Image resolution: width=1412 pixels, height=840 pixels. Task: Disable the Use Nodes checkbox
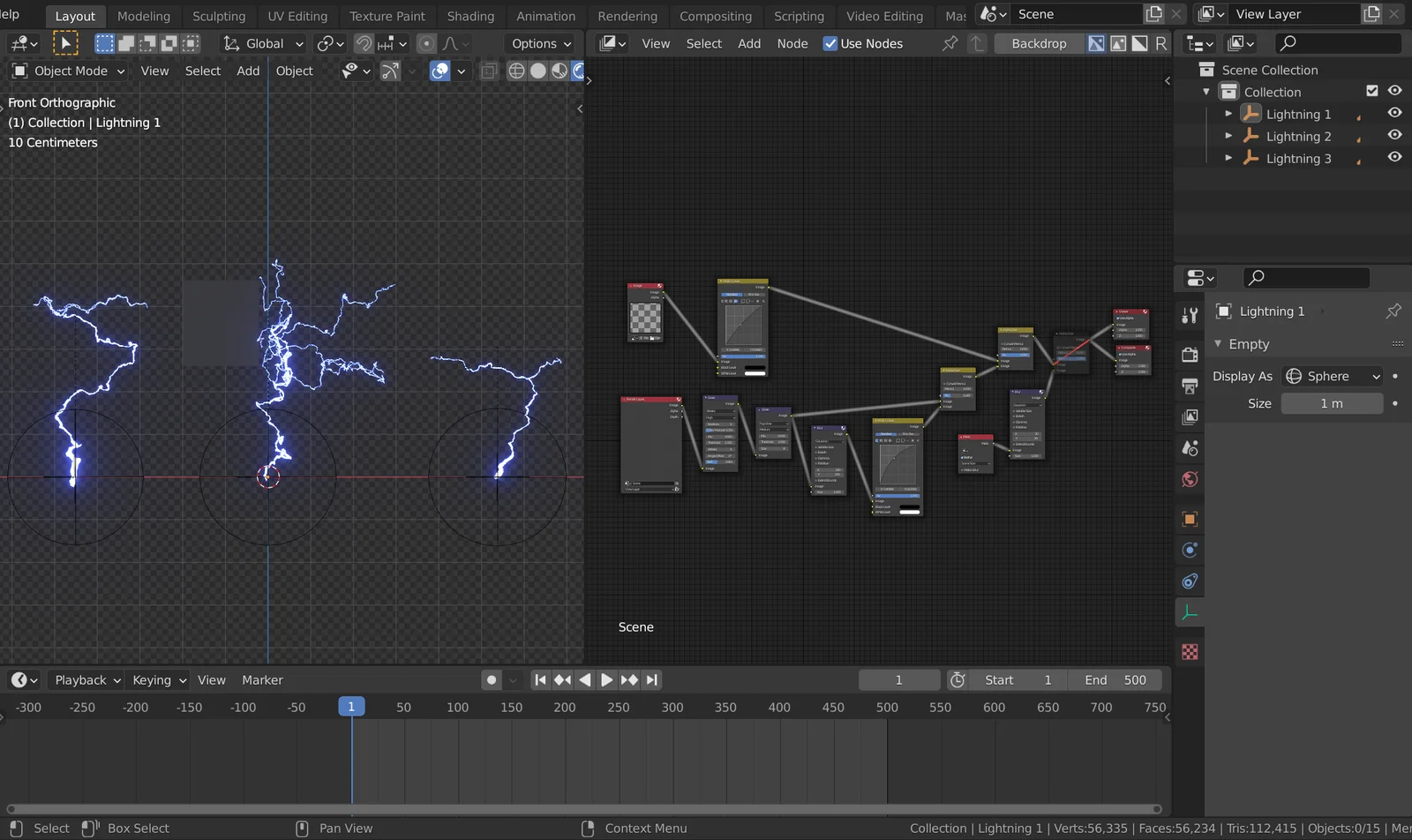click(830, 43)
